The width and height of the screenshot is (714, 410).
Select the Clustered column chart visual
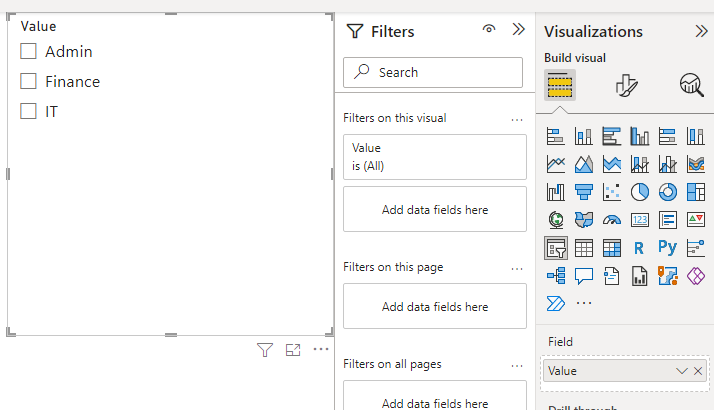point(640,136)
